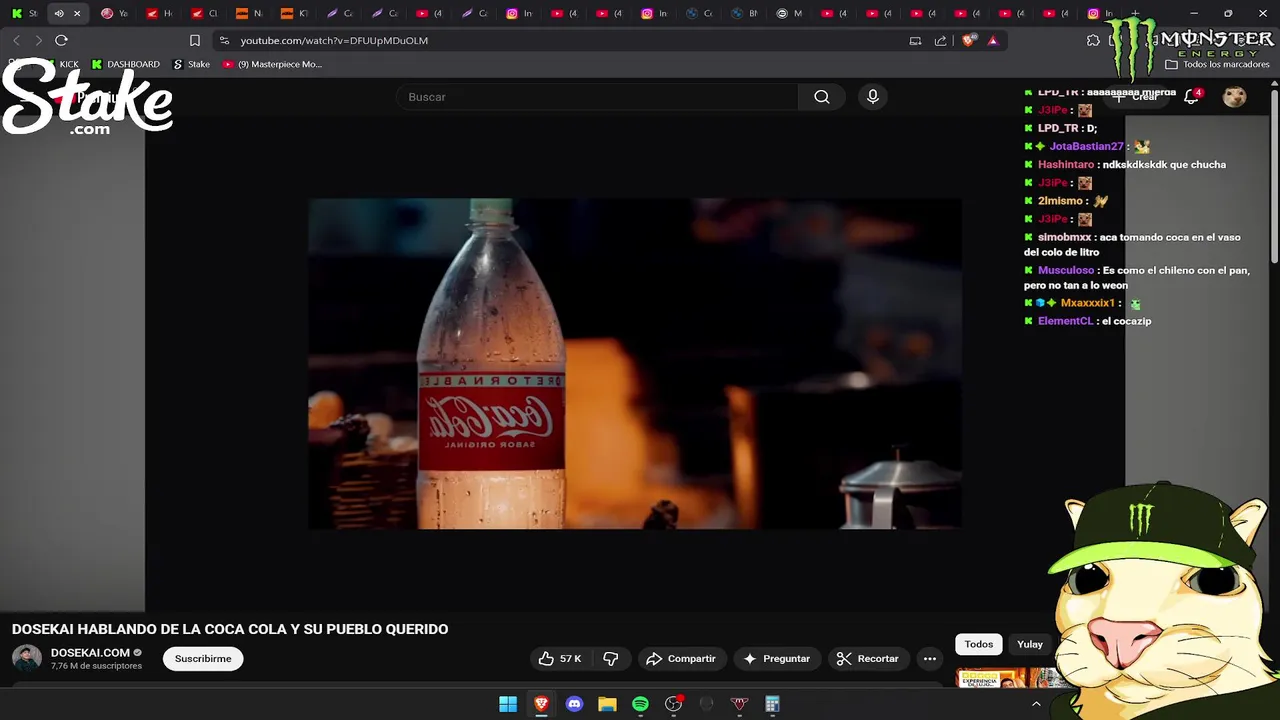This screenshot has height=720, width=1280.
Task: Start voice search with microphone icon
Action: coord(873,97)
